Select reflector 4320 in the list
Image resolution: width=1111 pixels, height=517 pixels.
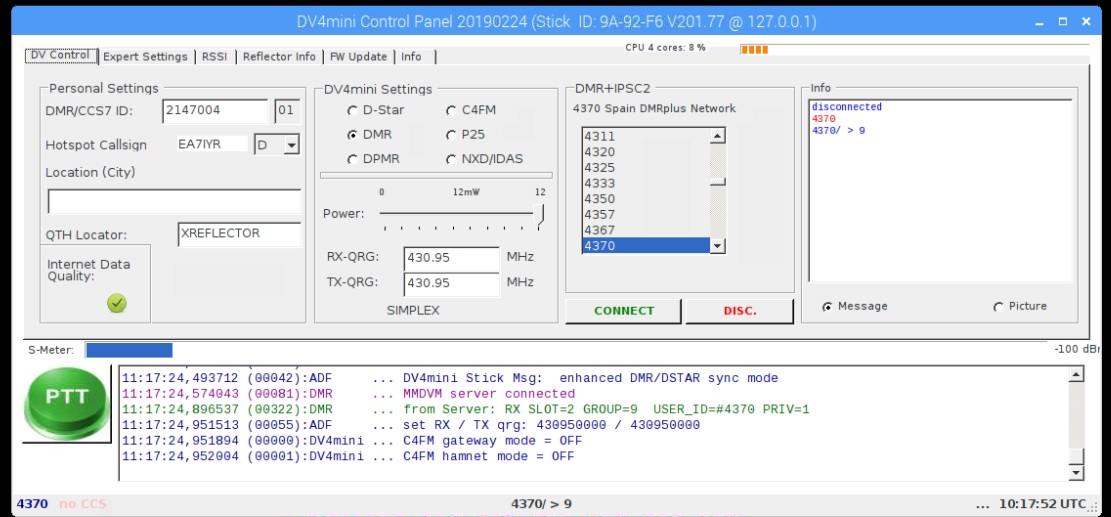tap(645, 152)
